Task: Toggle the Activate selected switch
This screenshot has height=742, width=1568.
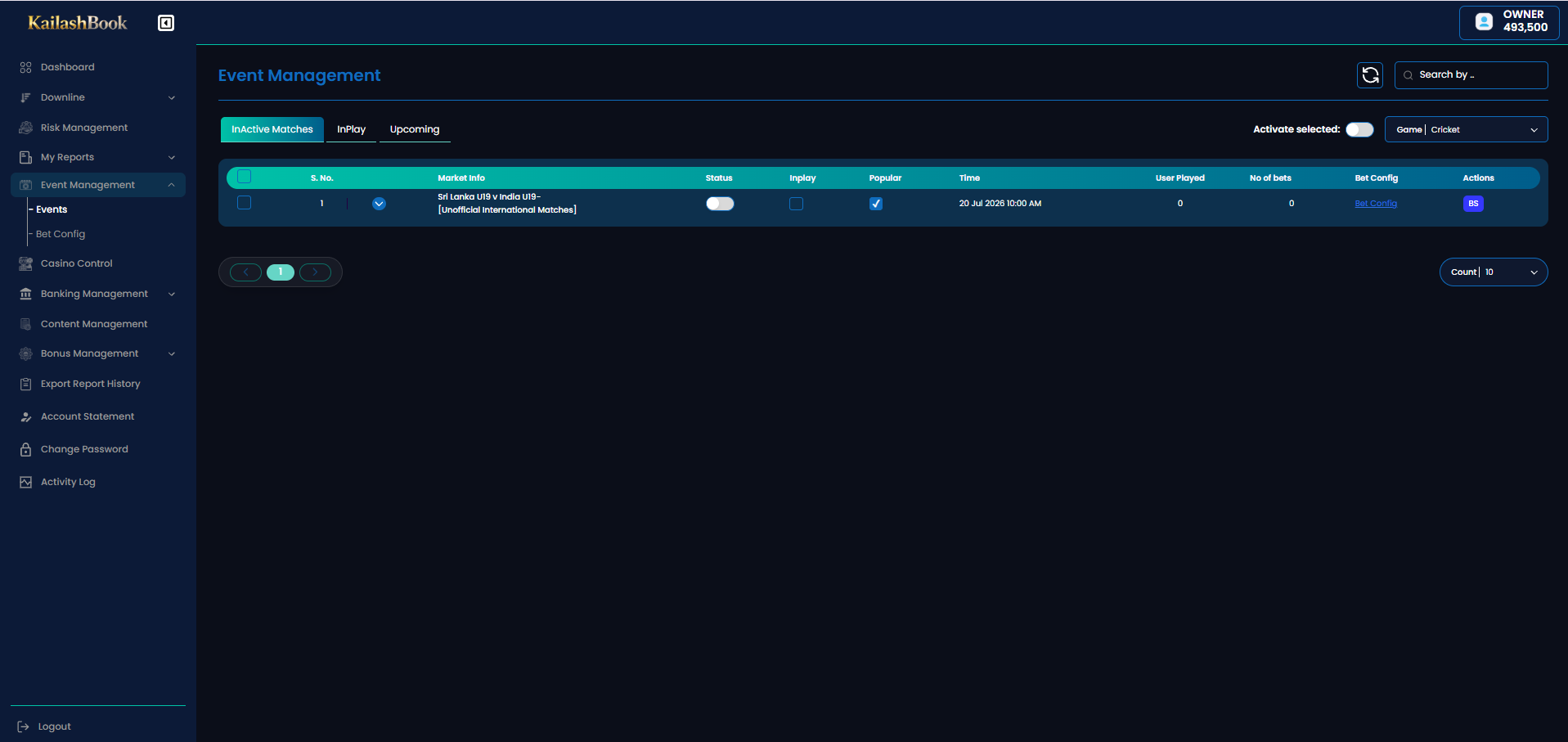Action: 1359,129
